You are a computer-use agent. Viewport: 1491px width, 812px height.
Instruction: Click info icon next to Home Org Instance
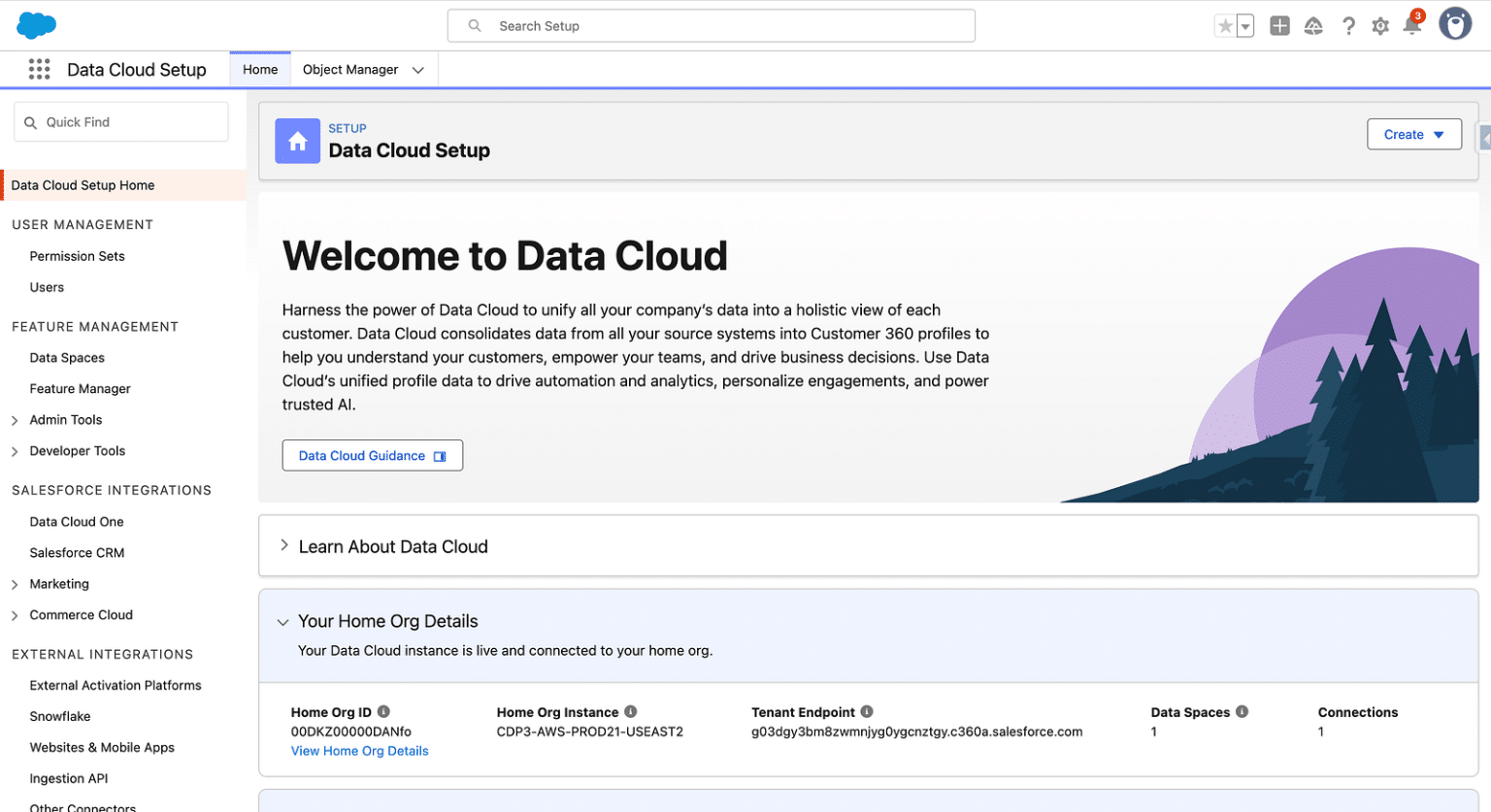pyautogui.click(x=630, y=711)
